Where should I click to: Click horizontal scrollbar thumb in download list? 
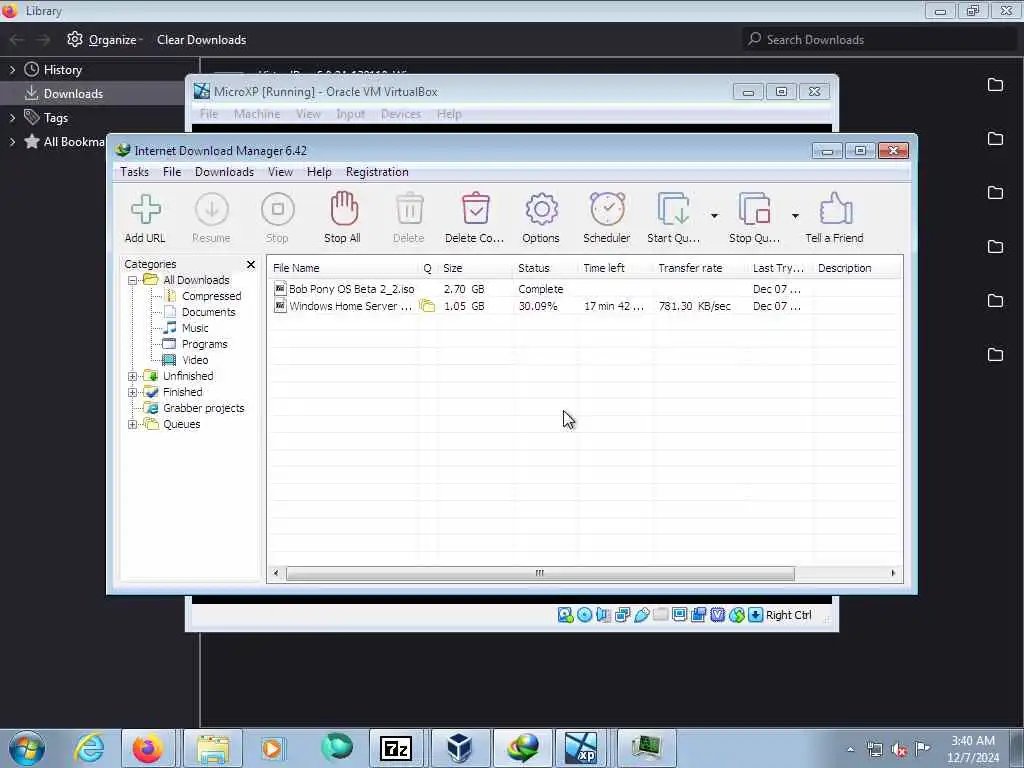(540, 573)
